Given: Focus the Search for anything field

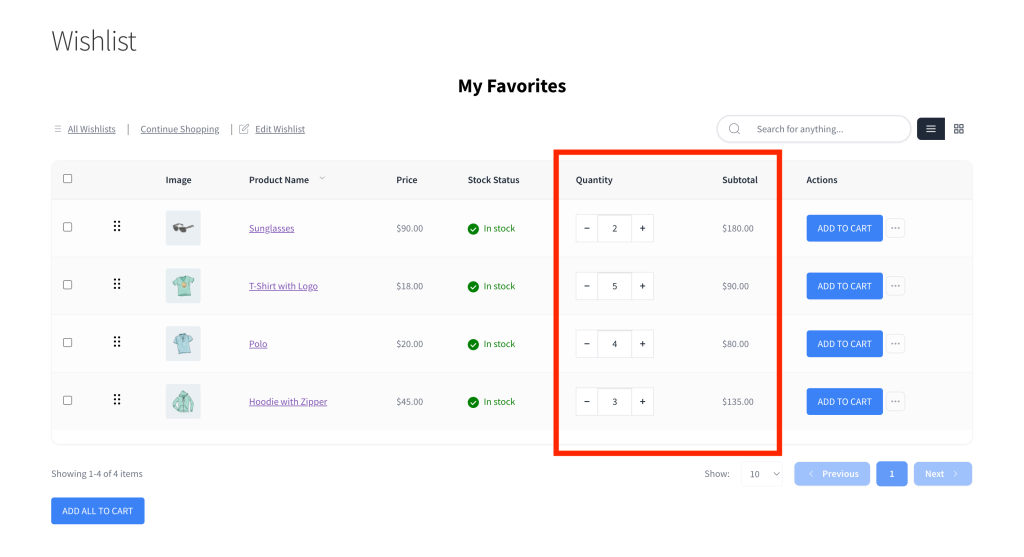Looking at the screenshot, I should click(814, 129).
